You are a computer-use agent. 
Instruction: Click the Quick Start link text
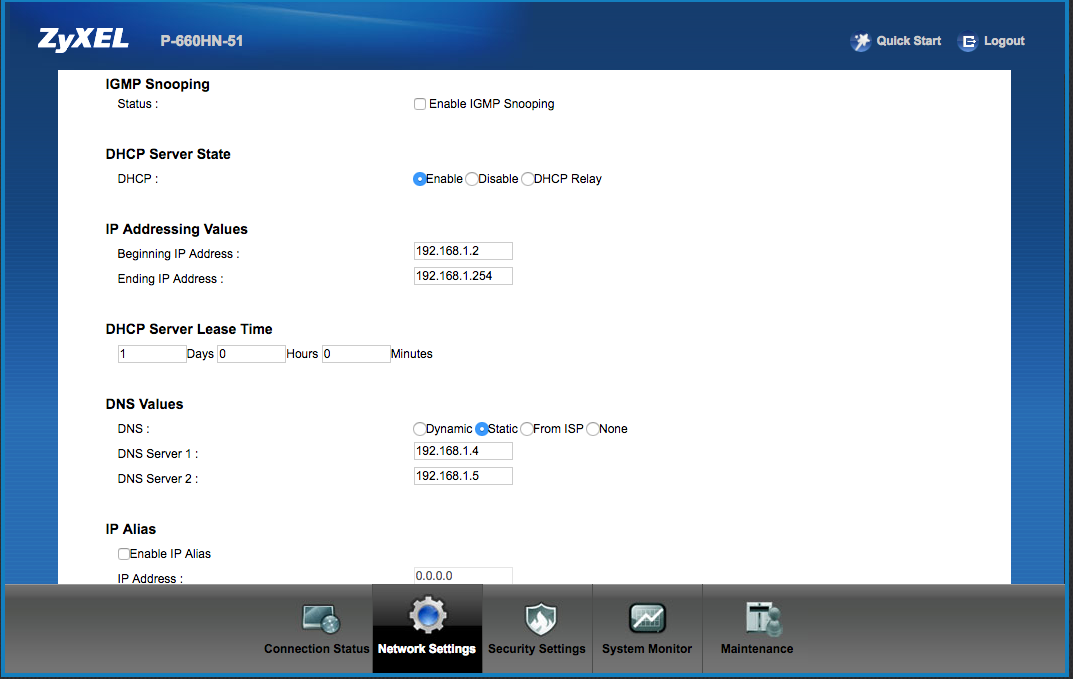pos(909,41)
